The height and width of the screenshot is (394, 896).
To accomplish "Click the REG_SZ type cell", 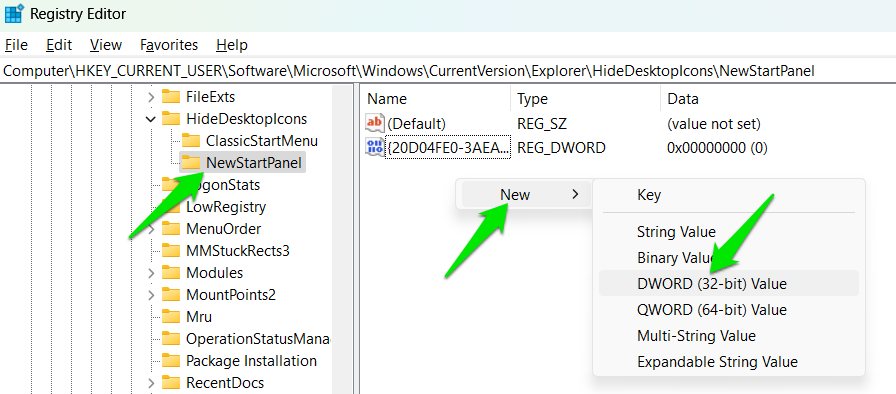I will point(542,124).
